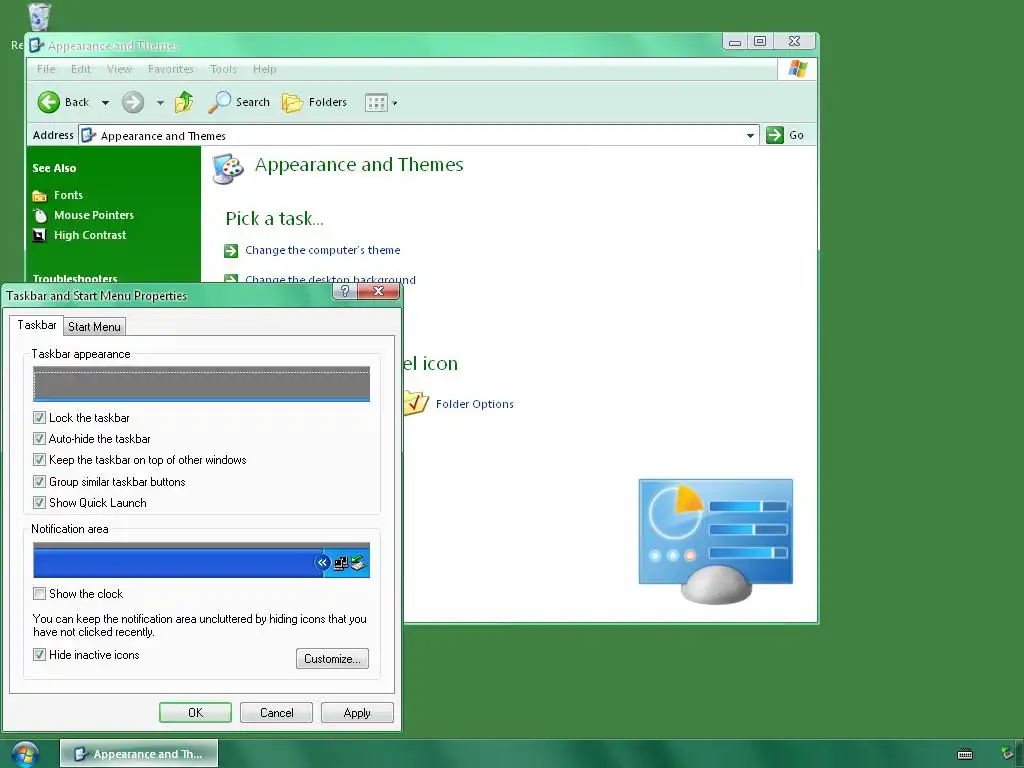
Task: Click the Customize... button
Action: click(332, 658)
